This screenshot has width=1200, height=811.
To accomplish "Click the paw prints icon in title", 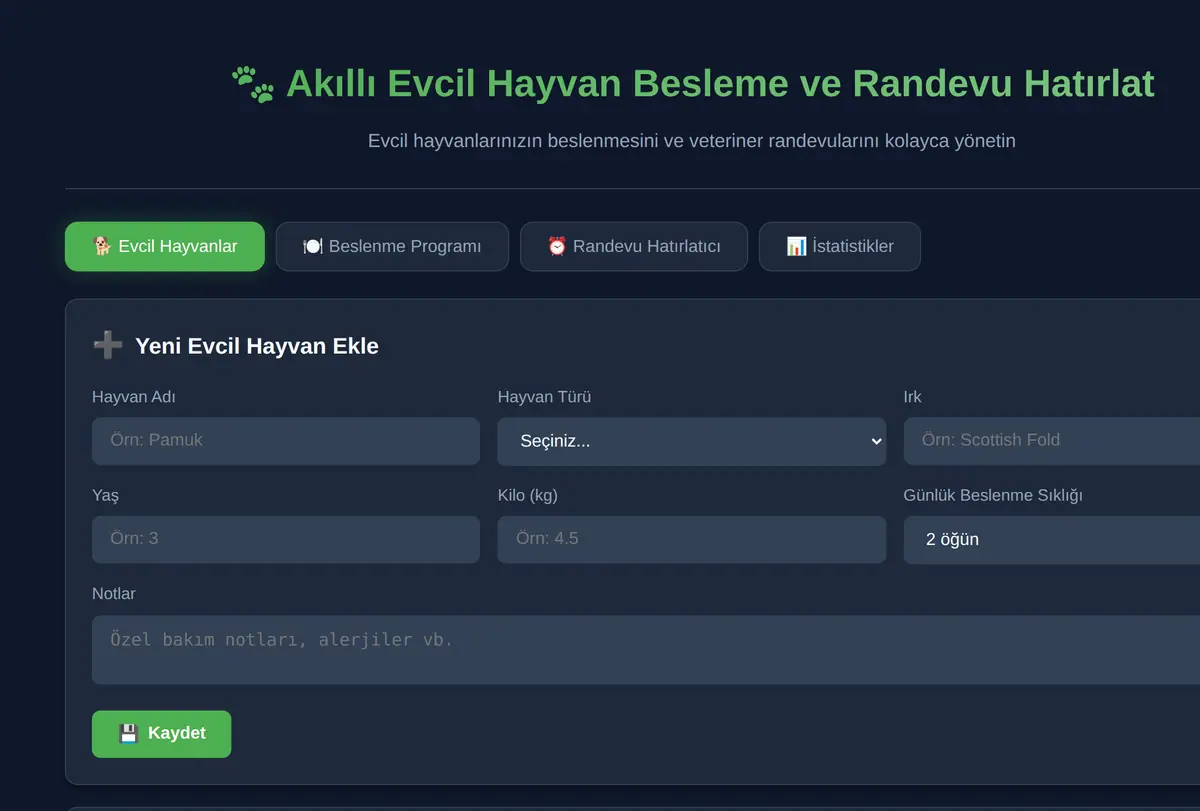I will 253,85.
